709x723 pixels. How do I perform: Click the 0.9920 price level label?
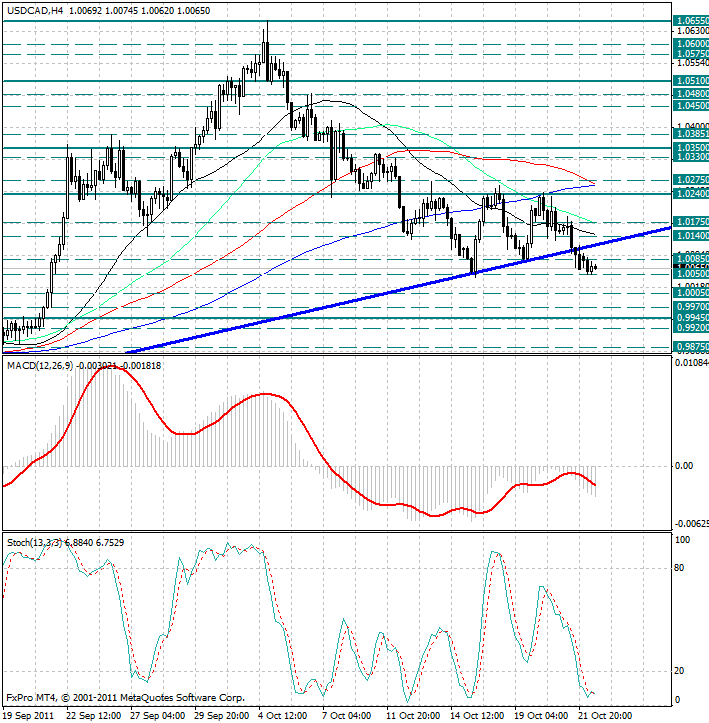click(691, 328)
